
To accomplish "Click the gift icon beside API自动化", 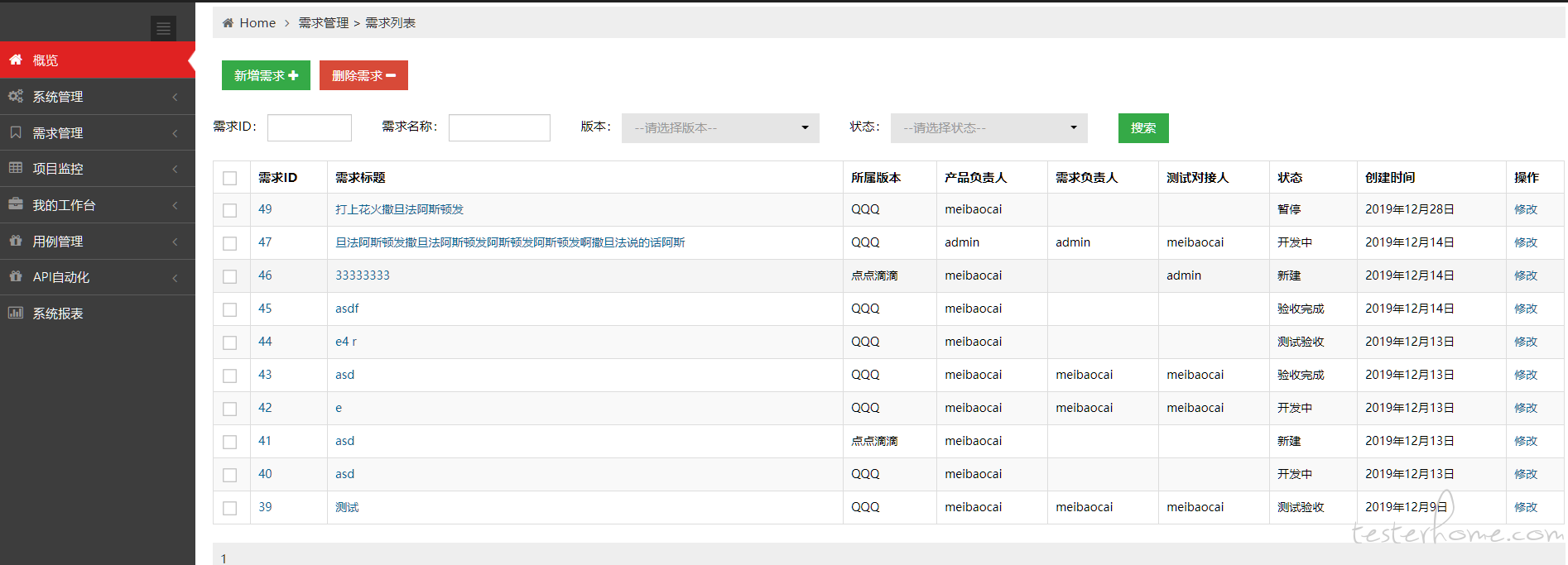I will point(16,276).
